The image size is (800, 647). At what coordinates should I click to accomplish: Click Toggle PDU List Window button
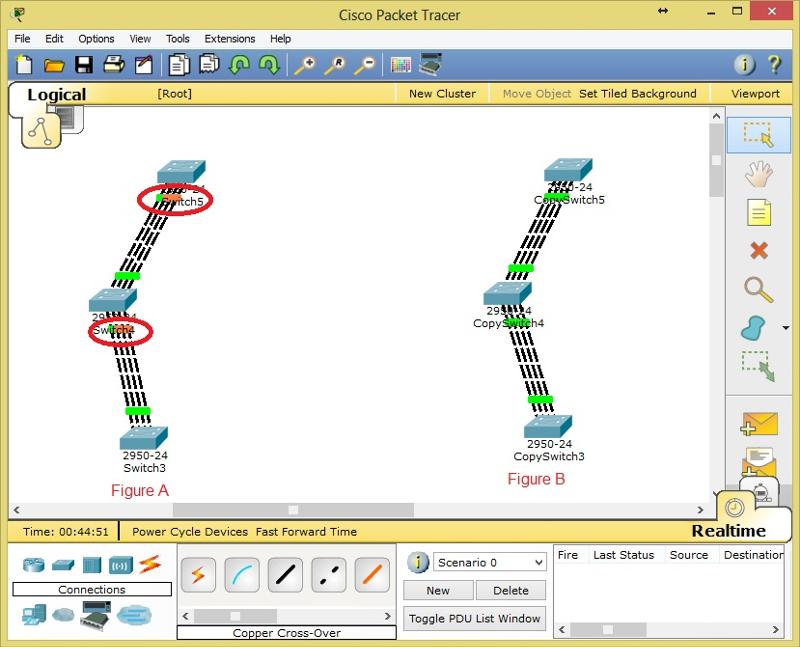474,618
